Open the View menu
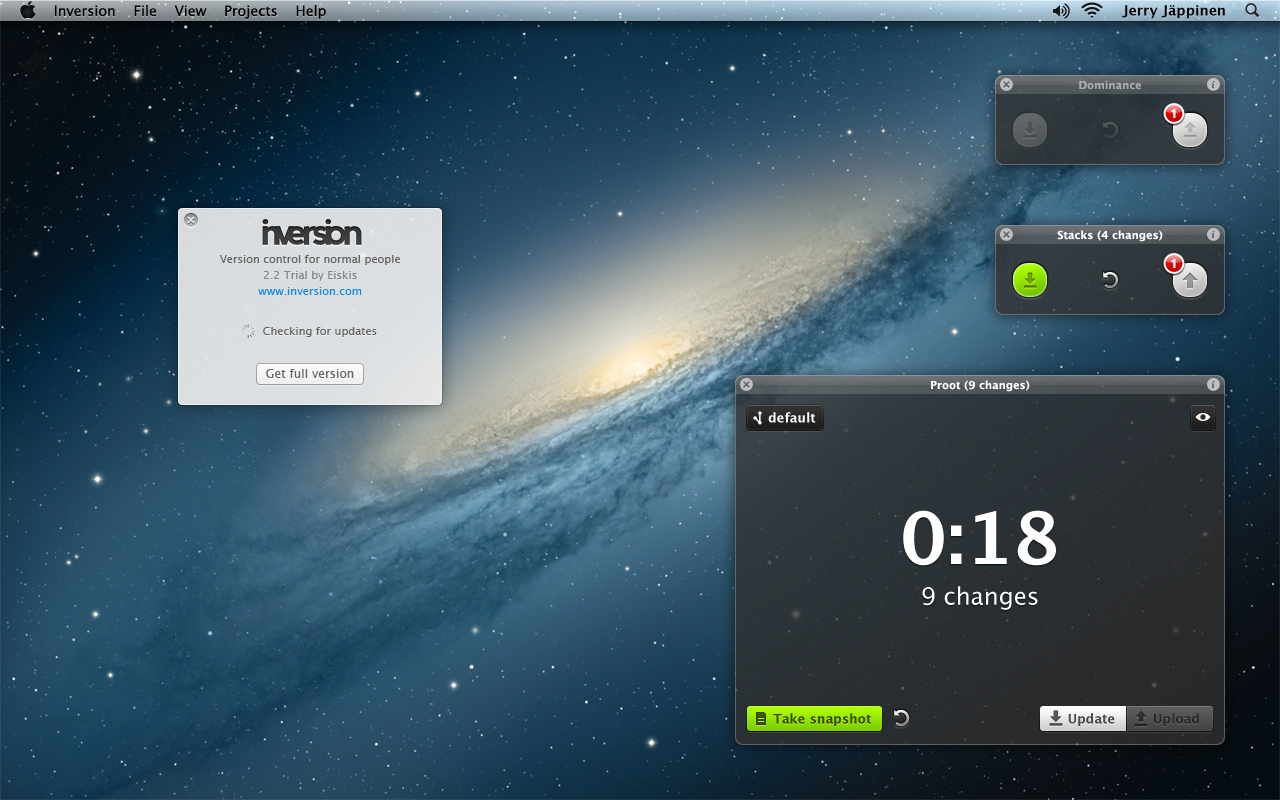Image resolution: width=1280 pixels, height=800 pixels. (190, 11)
